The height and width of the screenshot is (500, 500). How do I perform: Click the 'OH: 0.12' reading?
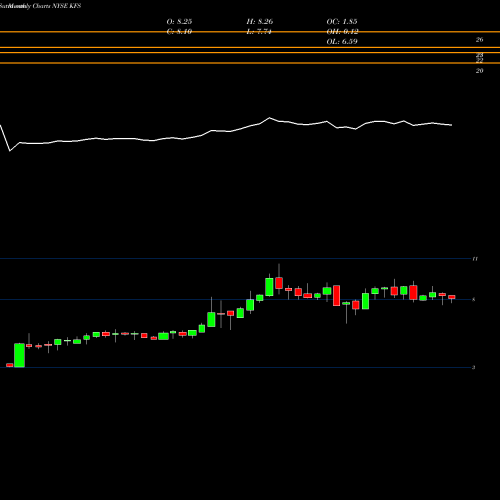pos(342,32)
